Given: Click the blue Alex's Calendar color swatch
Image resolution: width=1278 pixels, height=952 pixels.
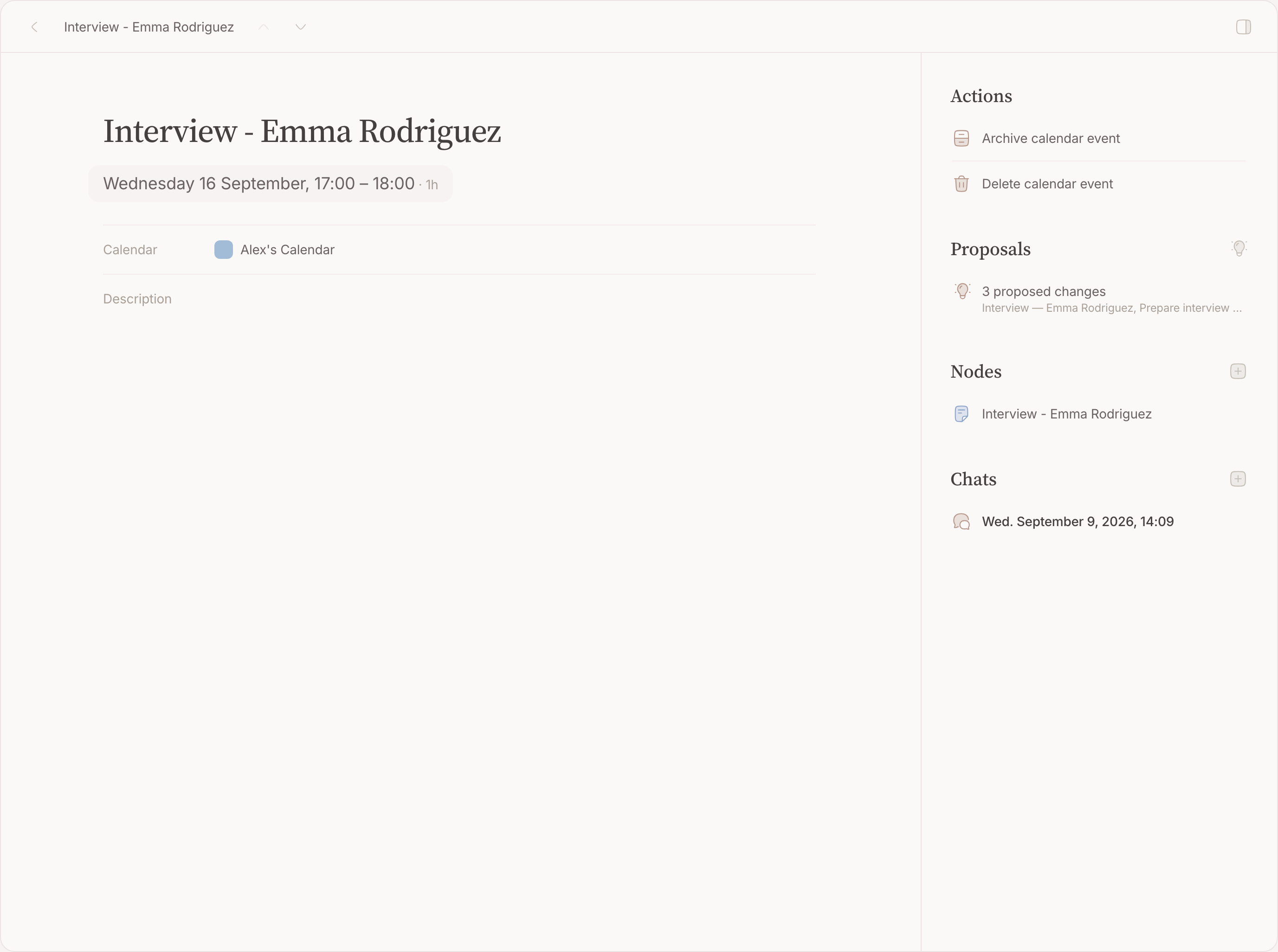Looking at the screenshot, I should point(224,250).
